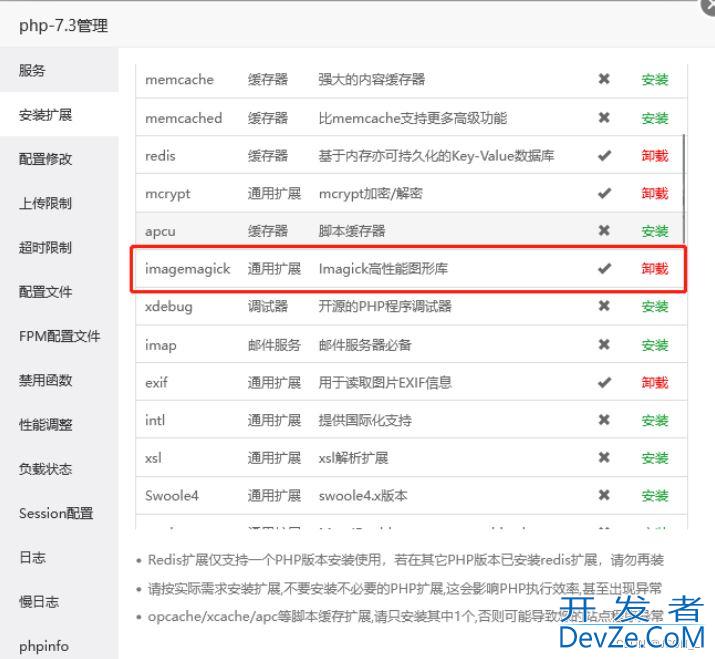Install the Swoole4 extension
Image resolution: width=715 pixels, height=659 pixels.
pyautogui.click(x=655, y=496)
